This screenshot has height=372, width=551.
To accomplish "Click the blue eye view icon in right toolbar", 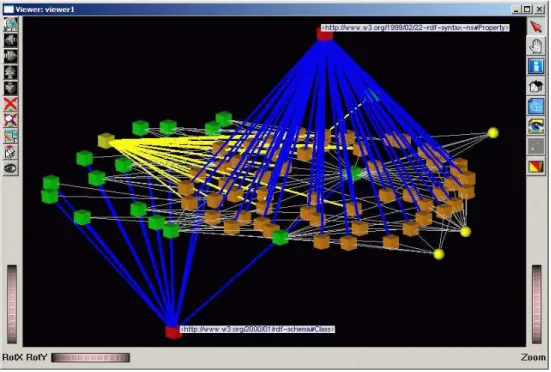I will [x=536, y=126].
